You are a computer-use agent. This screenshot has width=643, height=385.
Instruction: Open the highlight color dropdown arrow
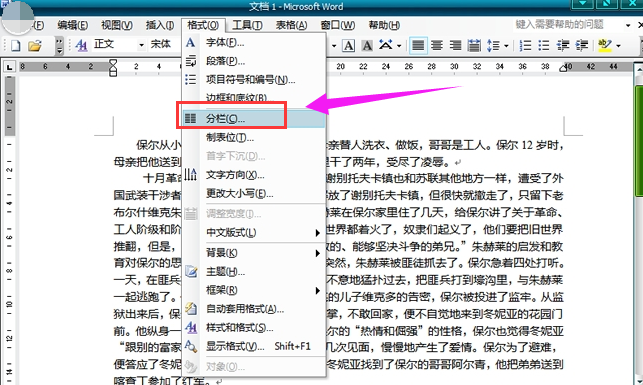point(618,46)
